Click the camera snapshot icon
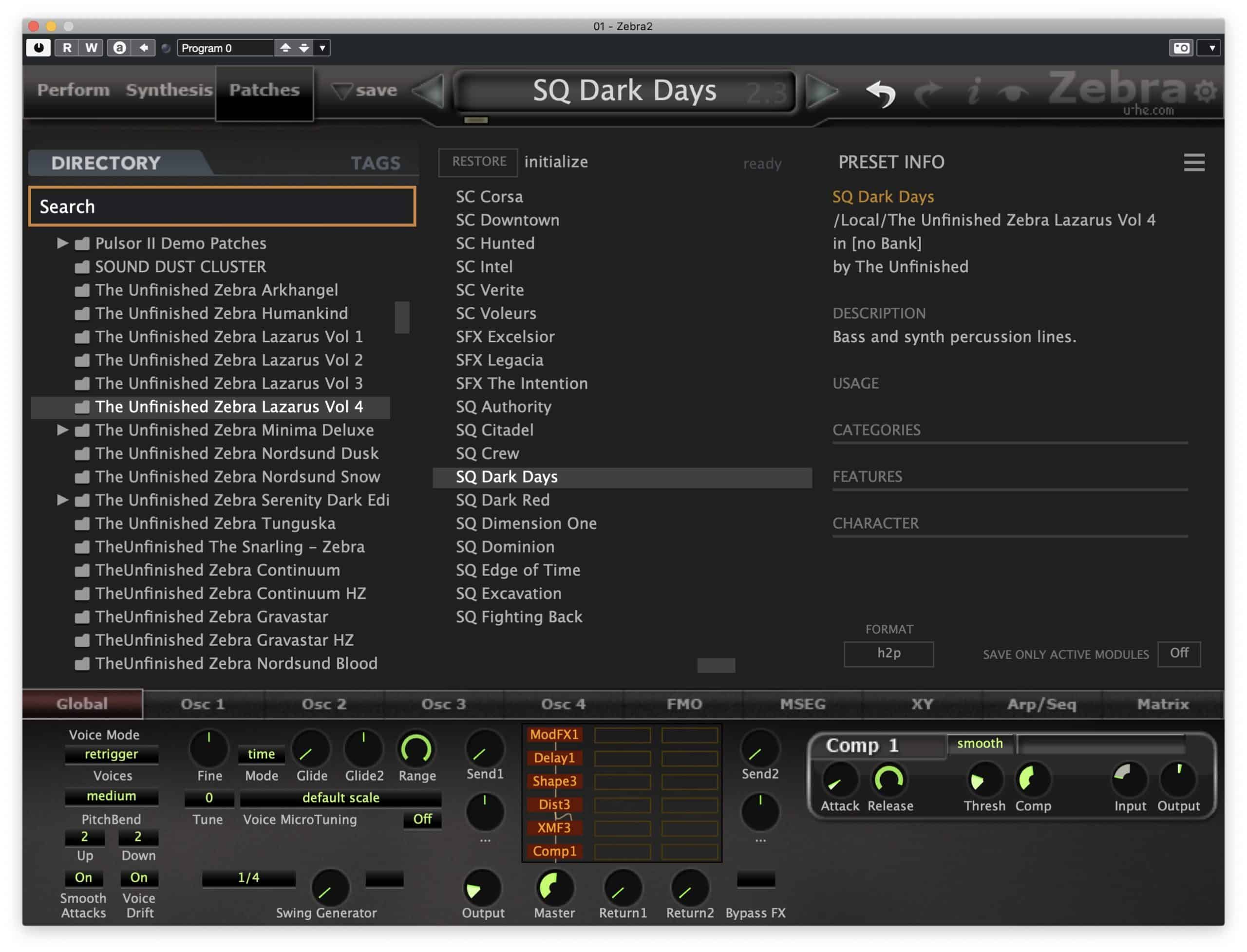 pos(1181,48)
